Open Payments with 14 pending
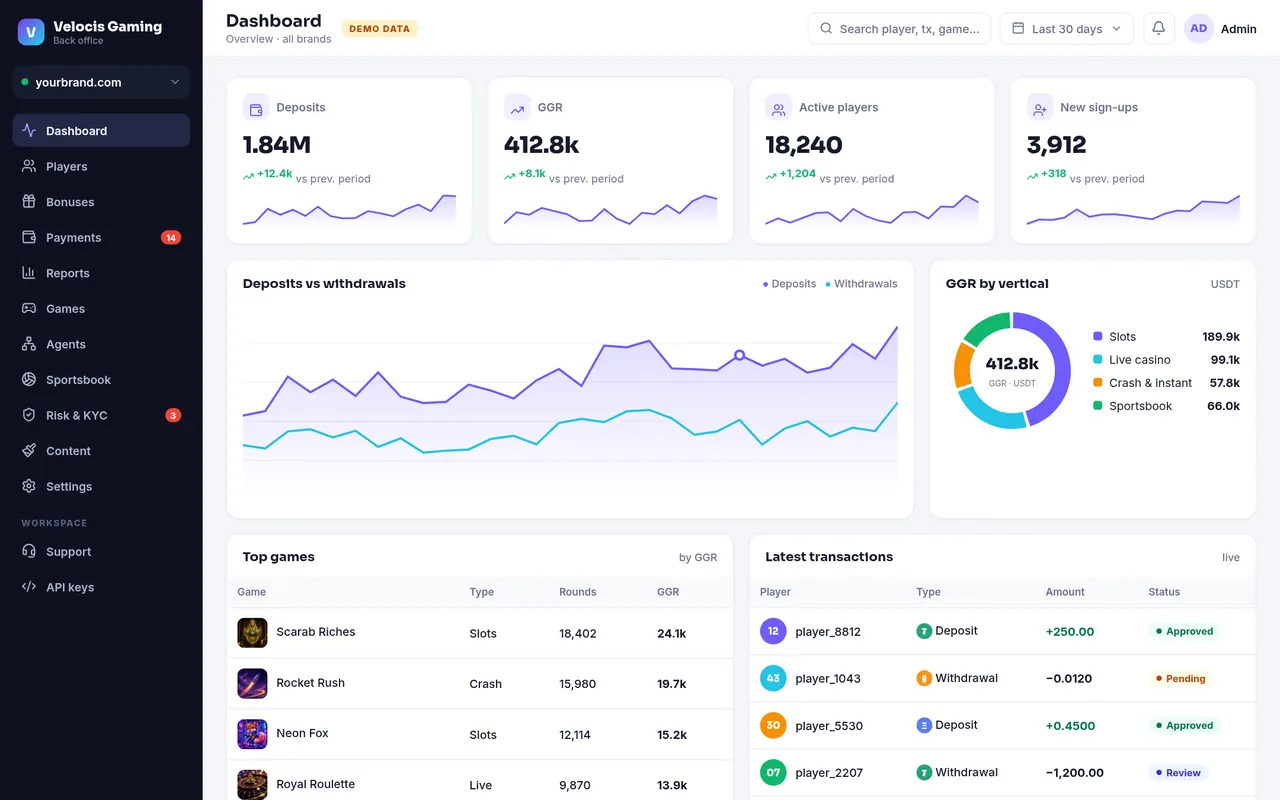The height and width of the screenshot is (800, 1280). tap(101, 237)
